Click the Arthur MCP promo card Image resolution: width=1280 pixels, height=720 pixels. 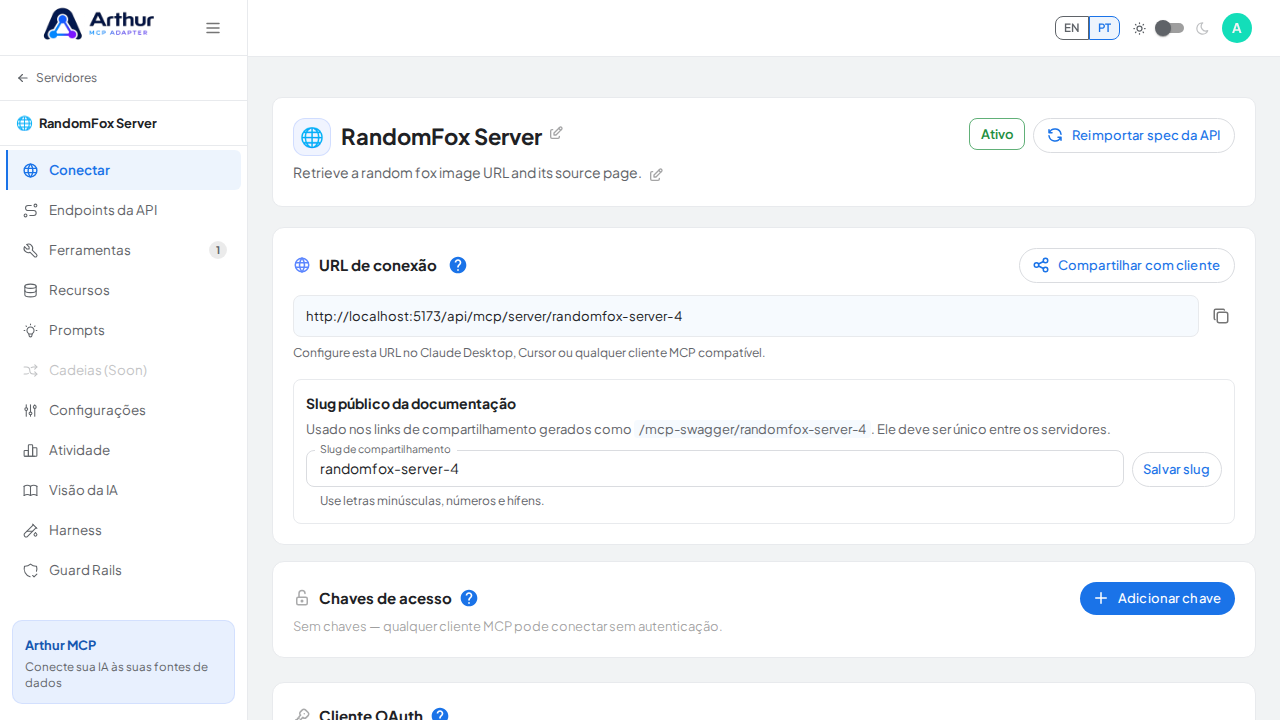coord(123,662)
